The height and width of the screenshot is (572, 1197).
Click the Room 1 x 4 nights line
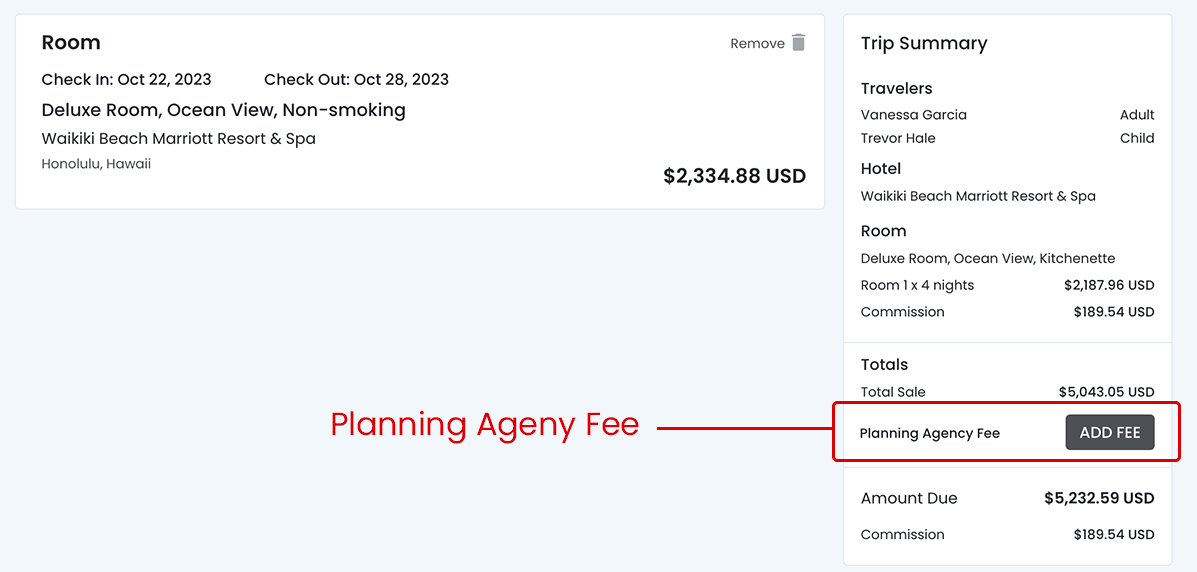point(917,285)
